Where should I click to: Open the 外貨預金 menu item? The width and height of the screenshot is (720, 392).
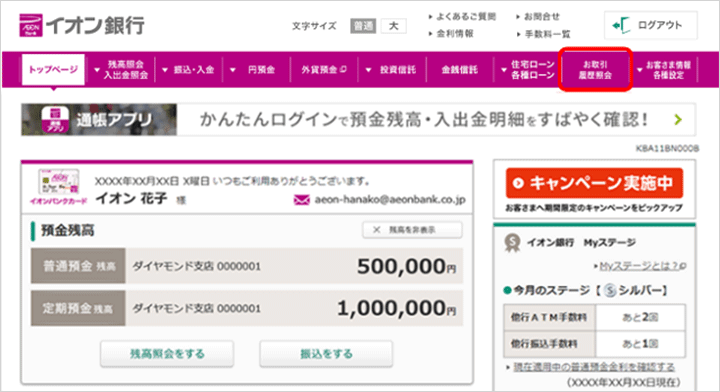[x=324, y=70]
